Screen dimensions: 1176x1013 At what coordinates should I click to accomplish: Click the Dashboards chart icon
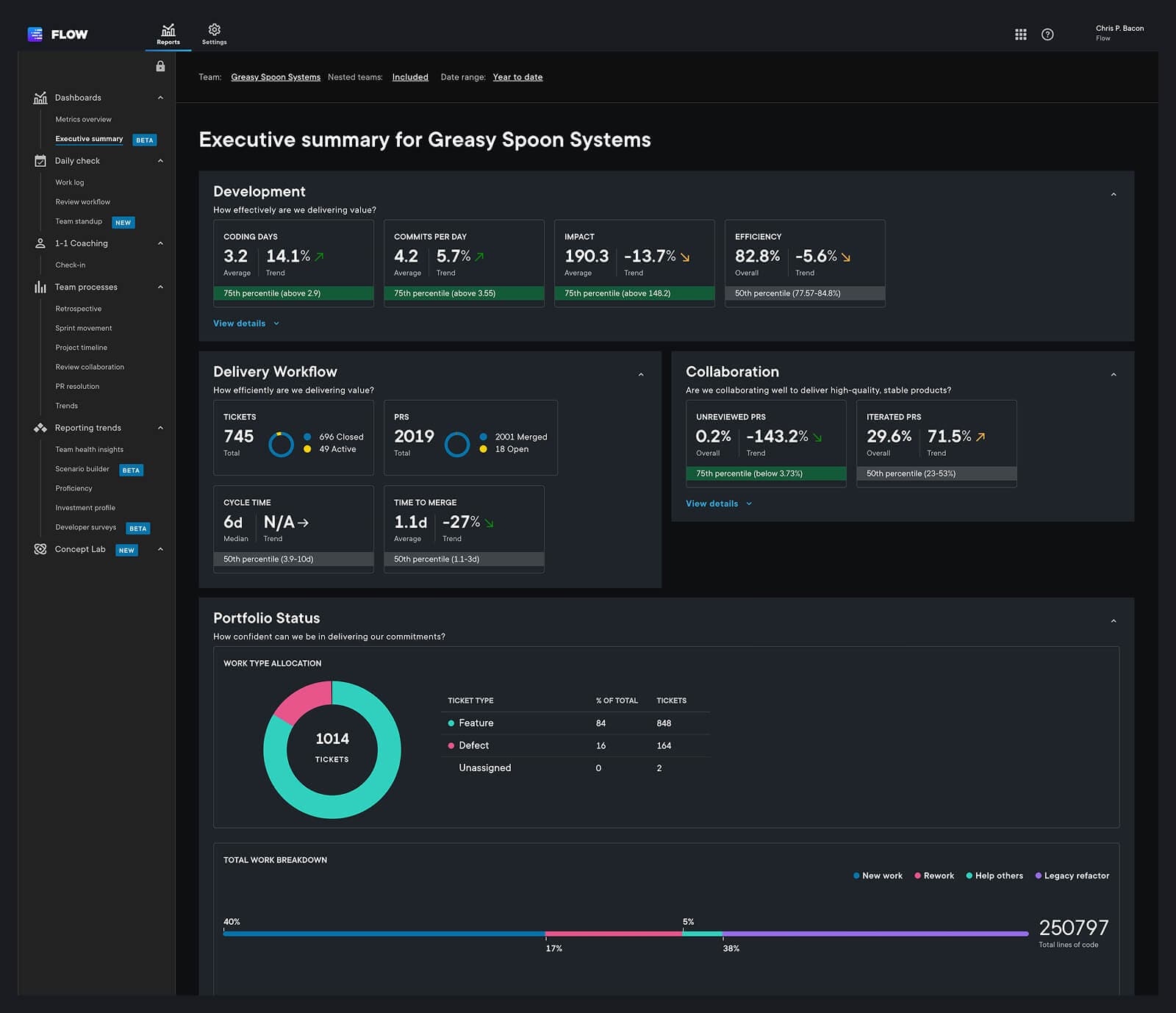[x=40, y=98]
